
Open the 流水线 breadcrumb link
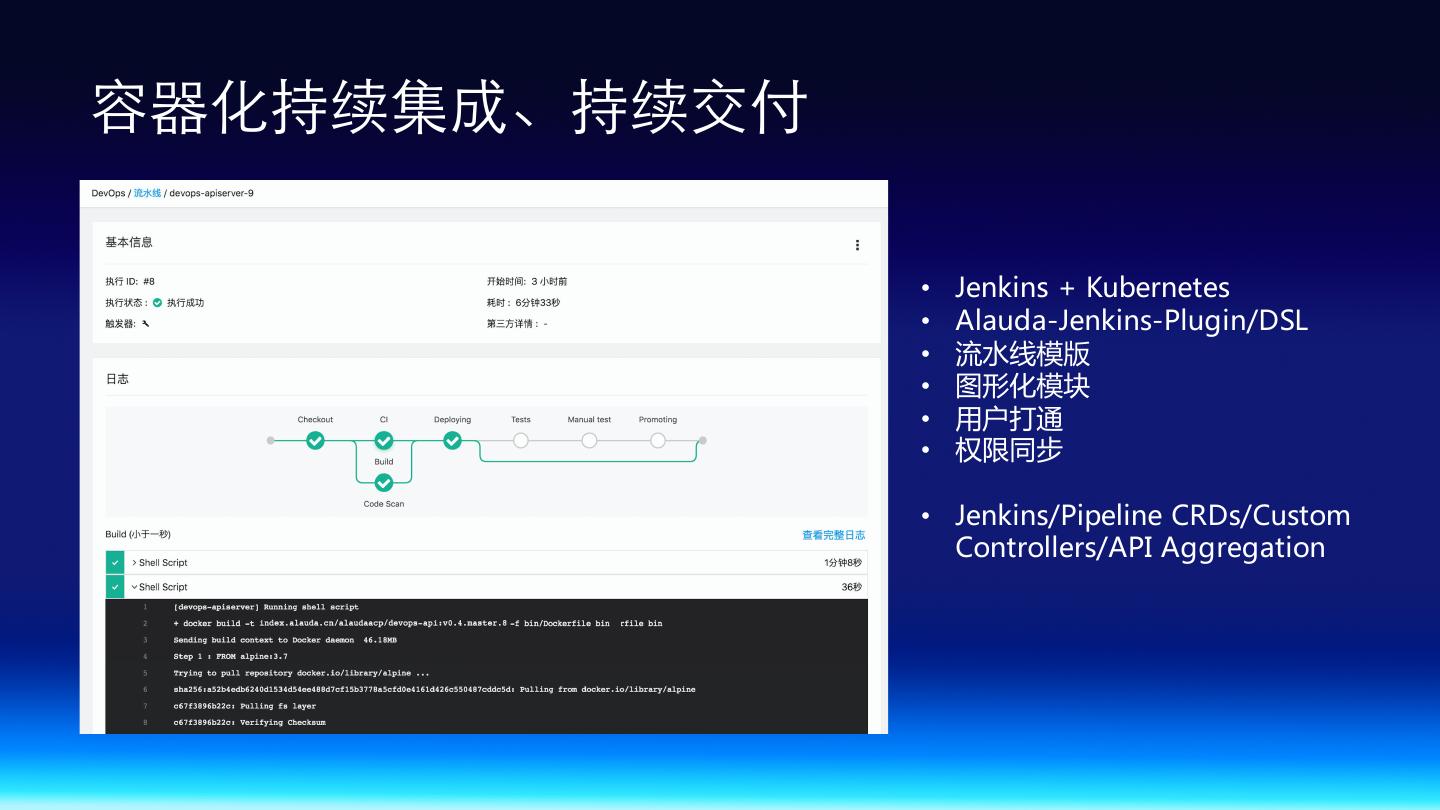147,193
